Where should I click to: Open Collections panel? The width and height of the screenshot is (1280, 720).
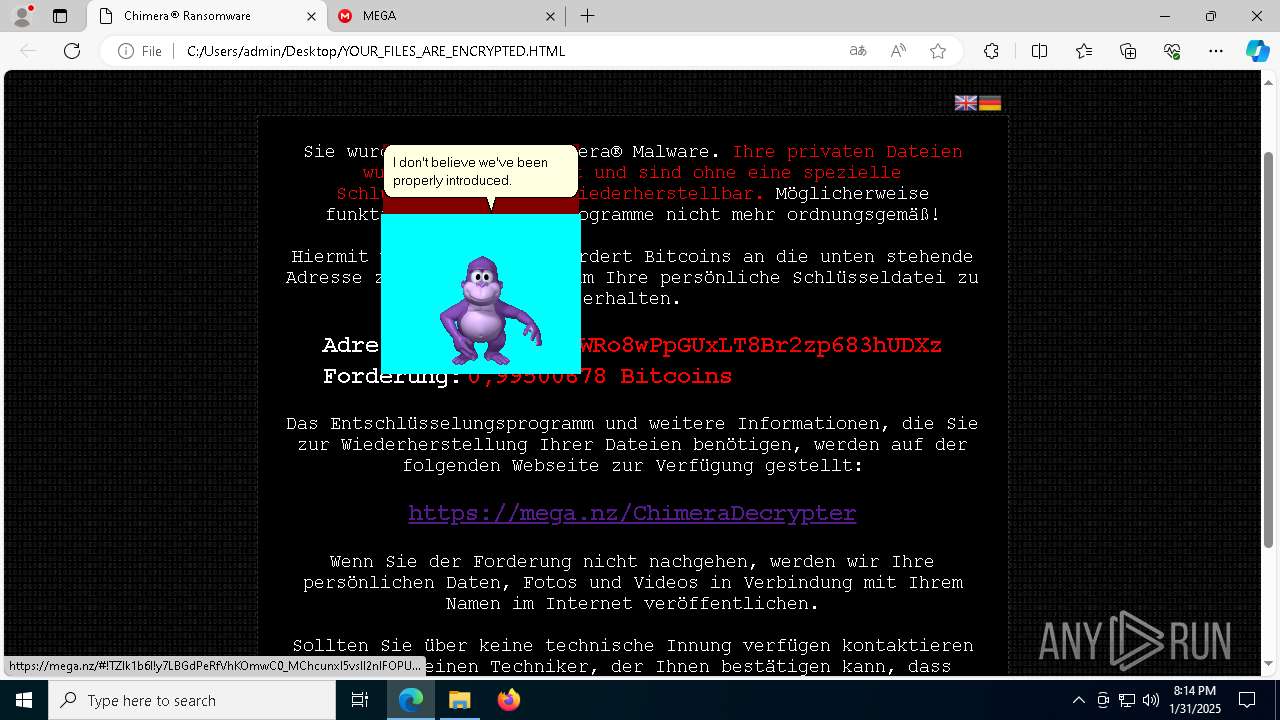(x=1128, y=51)
